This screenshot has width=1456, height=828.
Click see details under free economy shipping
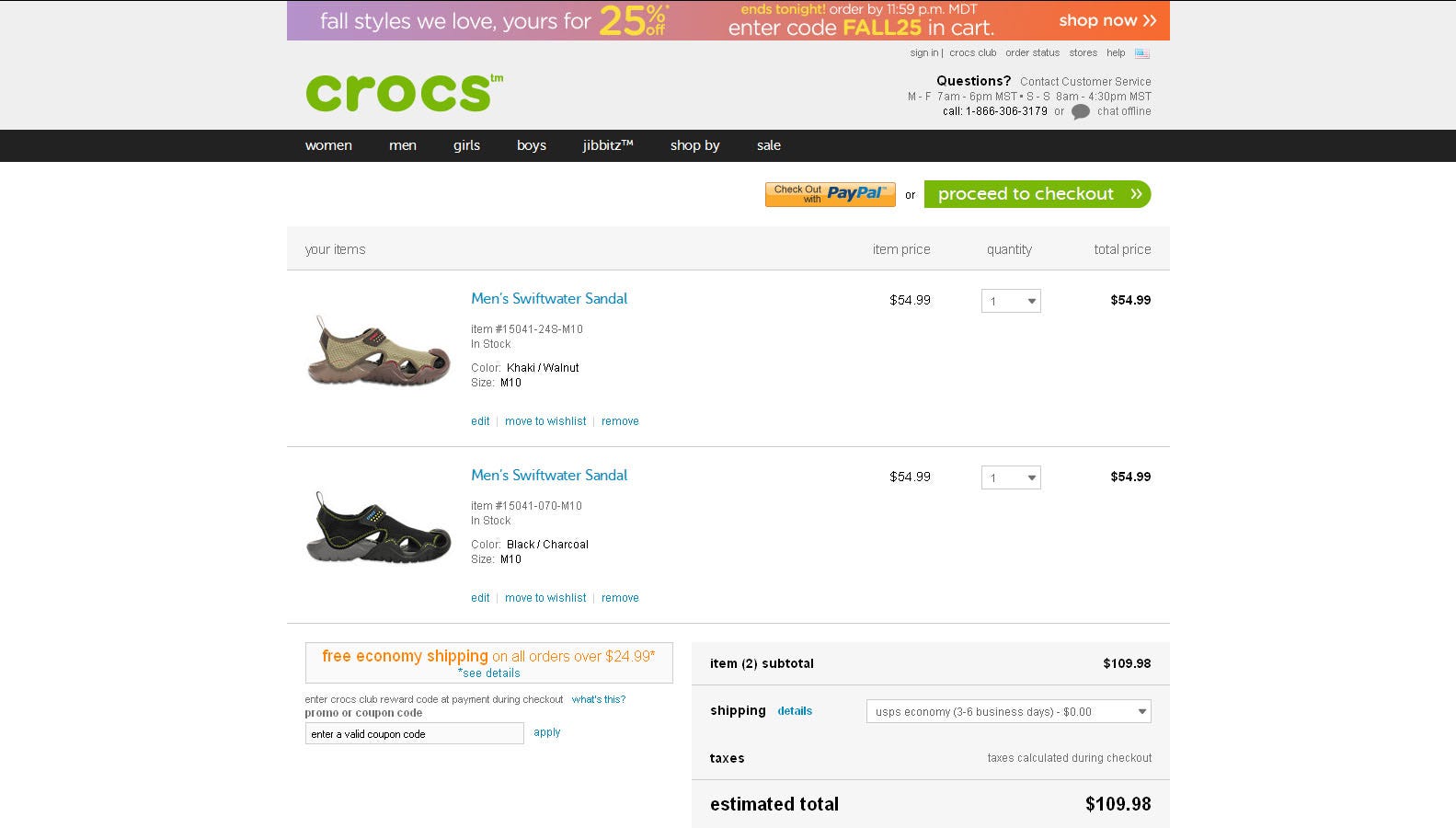tap(489, 673)
